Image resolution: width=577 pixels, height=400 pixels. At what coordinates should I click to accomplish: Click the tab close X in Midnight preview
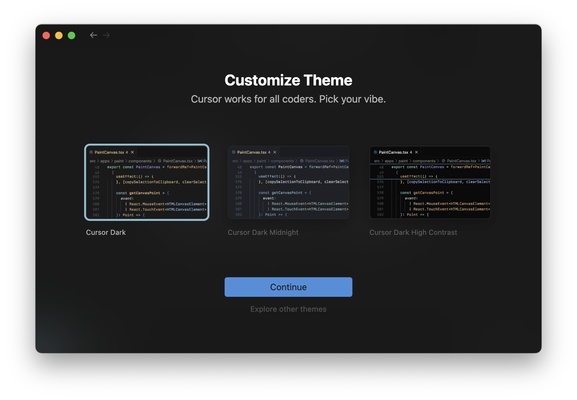click(275, 152)
